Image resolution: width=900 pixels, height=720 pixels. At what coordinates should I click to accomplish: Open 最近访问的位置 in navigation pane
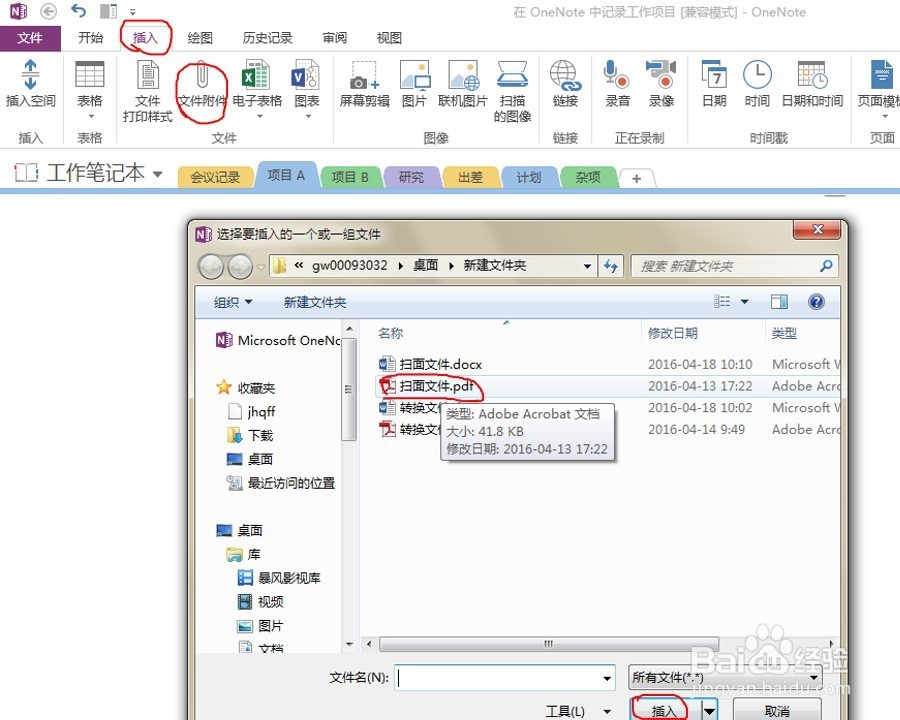291,483
